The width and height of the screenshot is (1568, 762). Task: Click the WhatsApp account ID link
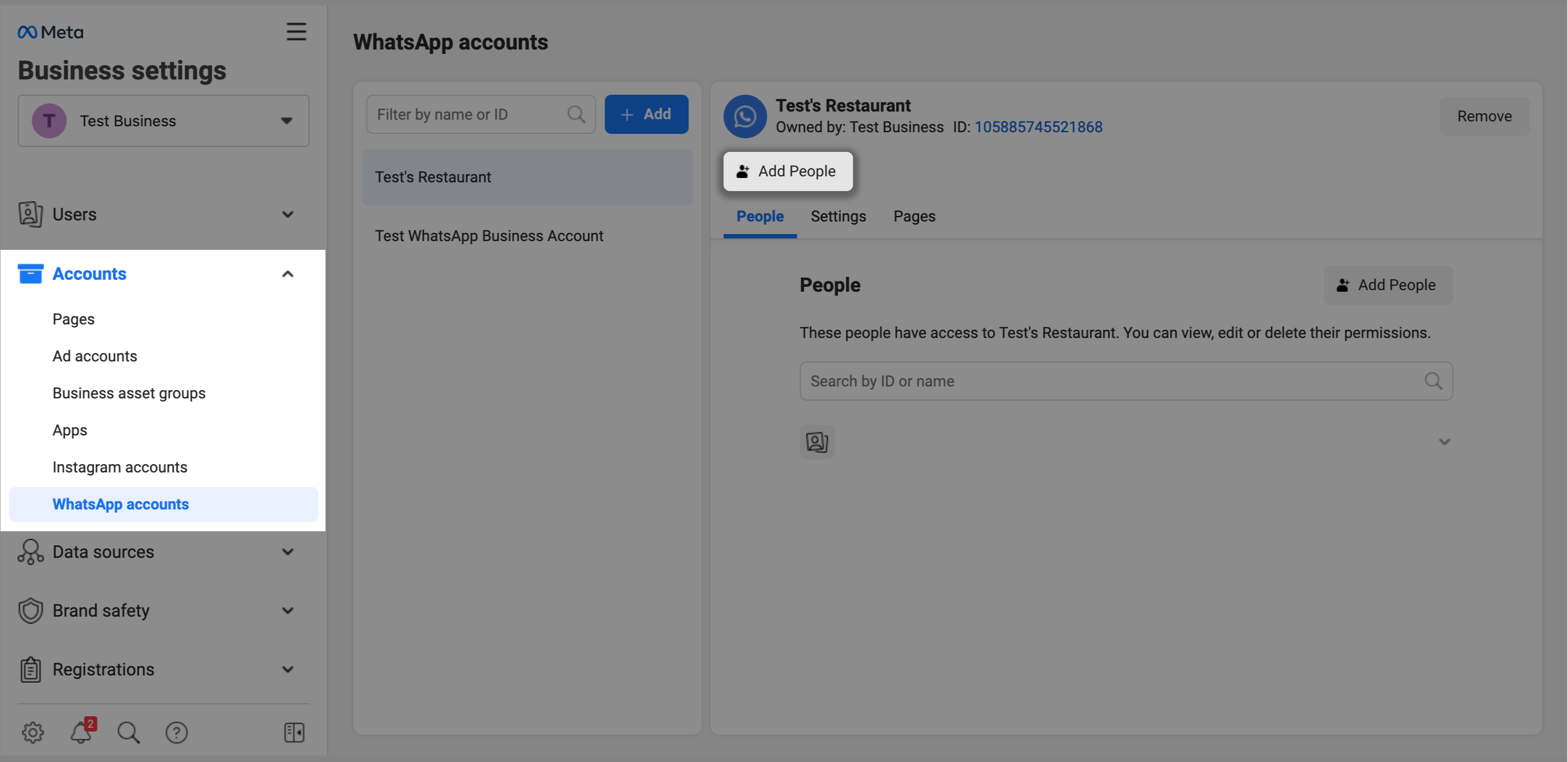(x=1038, y=127)
